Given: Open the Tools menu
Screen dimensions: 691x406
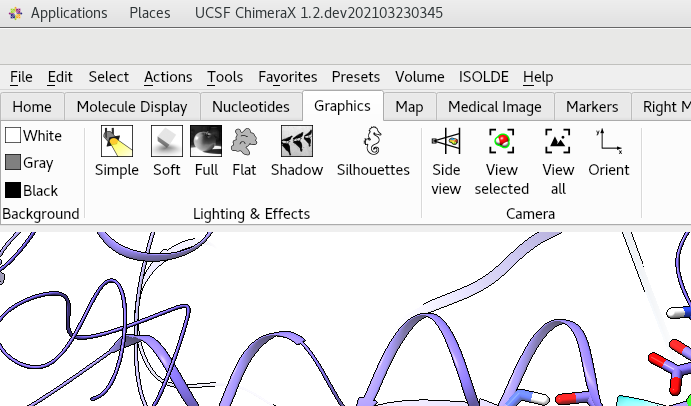Looking at the screenshot, I should [225, 77].
